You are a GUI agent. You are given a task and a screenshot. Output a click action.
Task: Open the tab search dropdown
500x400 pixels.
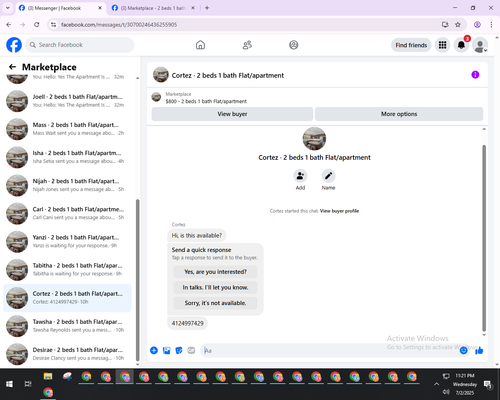tap(8, 8)
